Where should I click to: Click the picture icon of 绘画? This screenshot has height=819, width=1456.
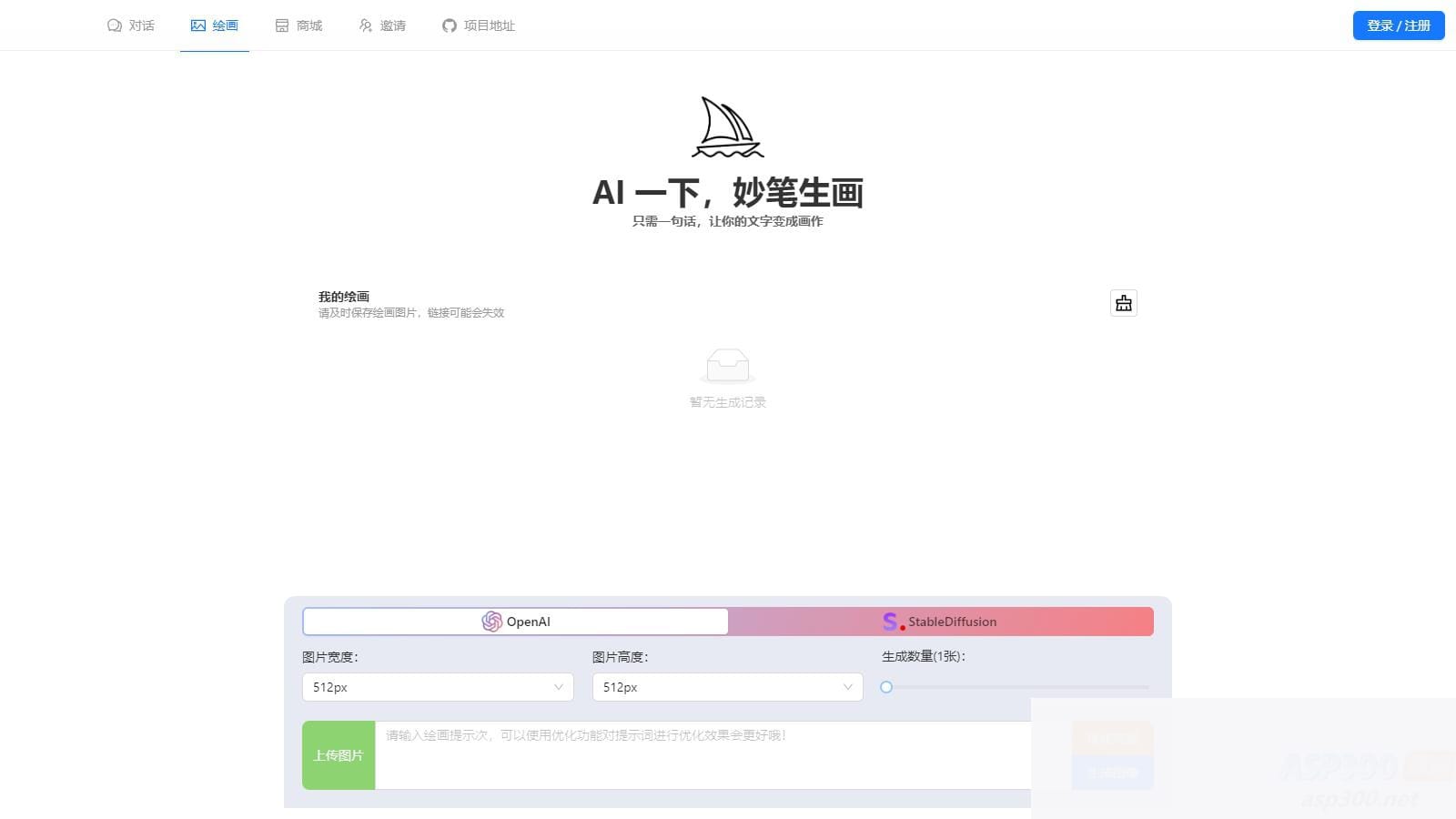(x=198, y=25)
